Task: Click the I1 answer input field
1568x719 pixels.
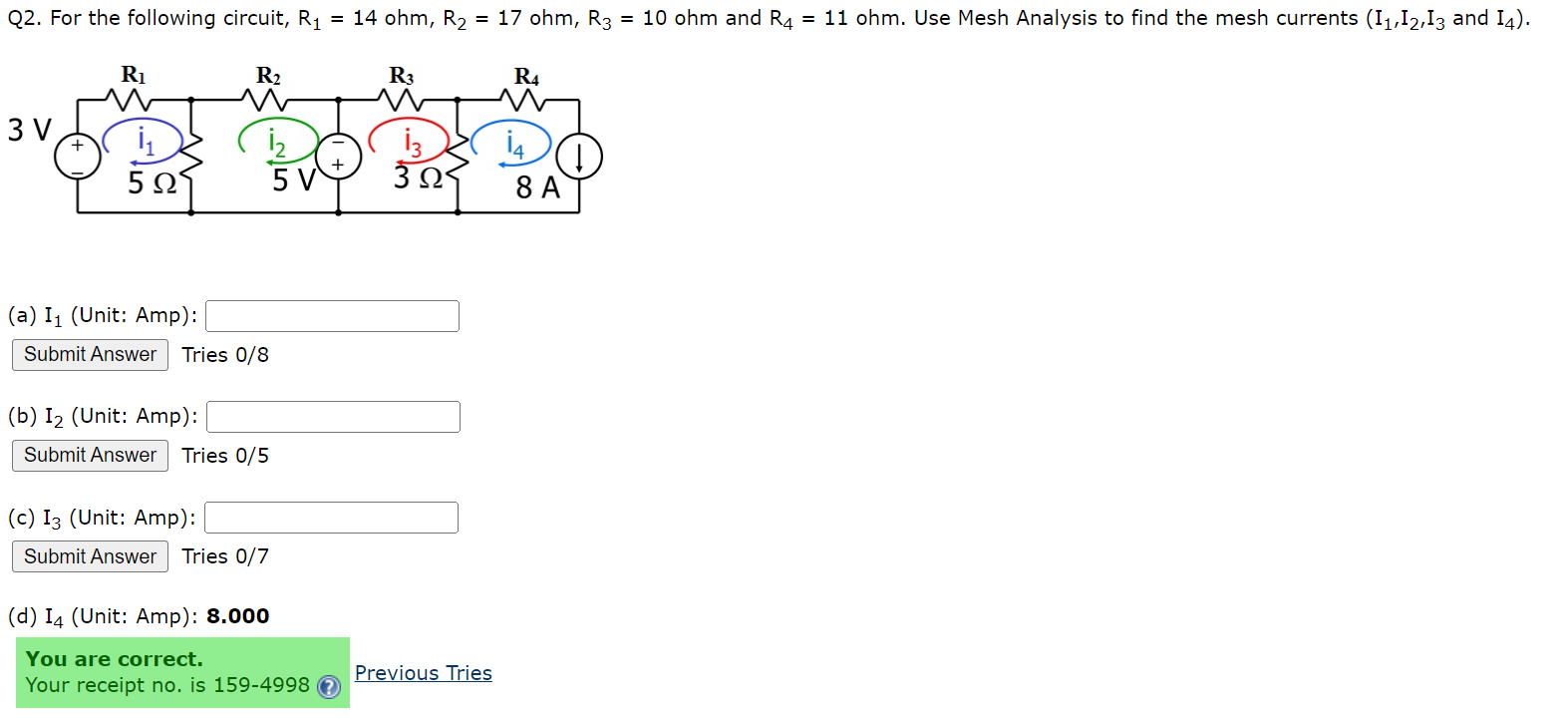Action: coord(331,315)
